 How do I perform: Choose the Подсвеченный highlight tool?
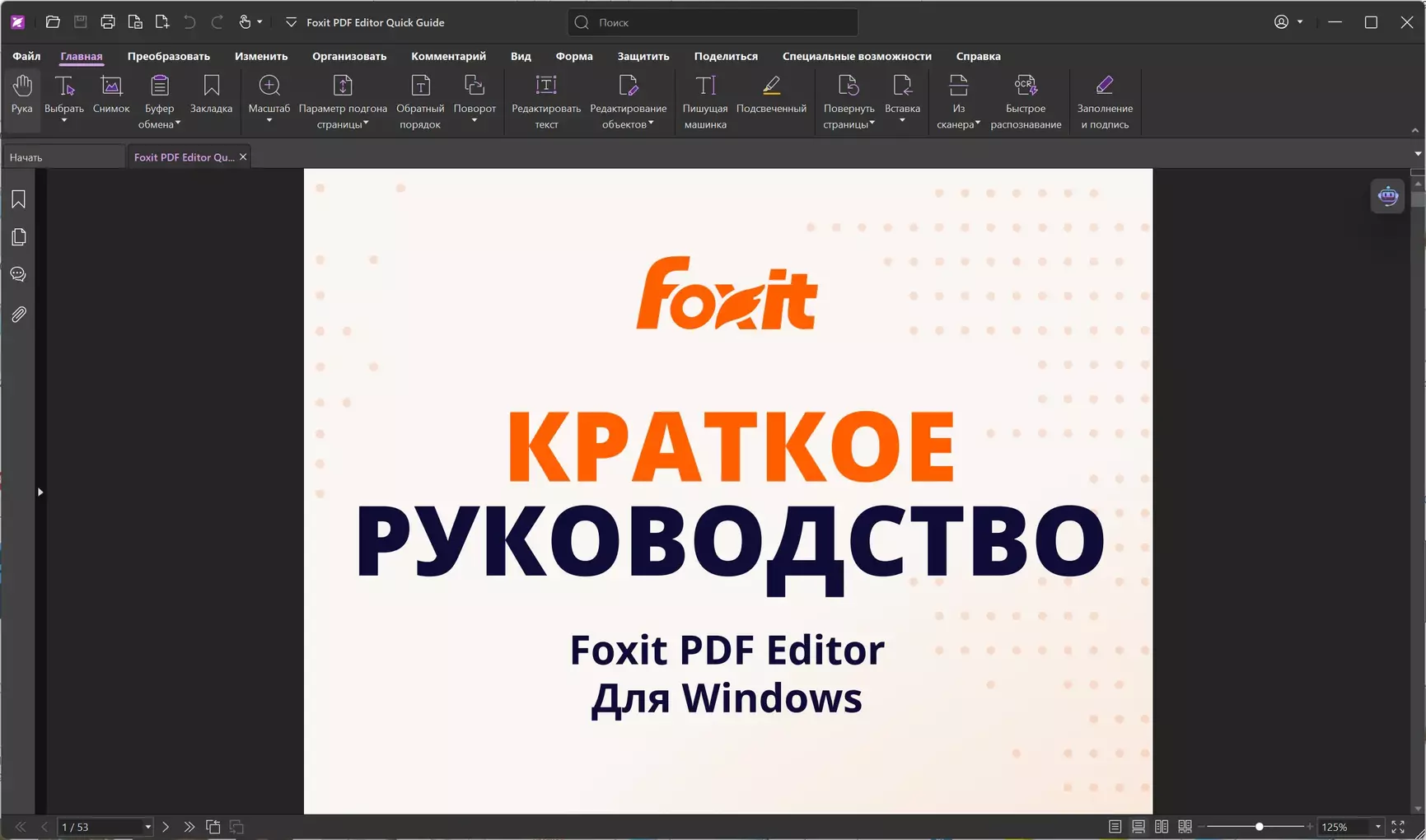tap(771, 94)
